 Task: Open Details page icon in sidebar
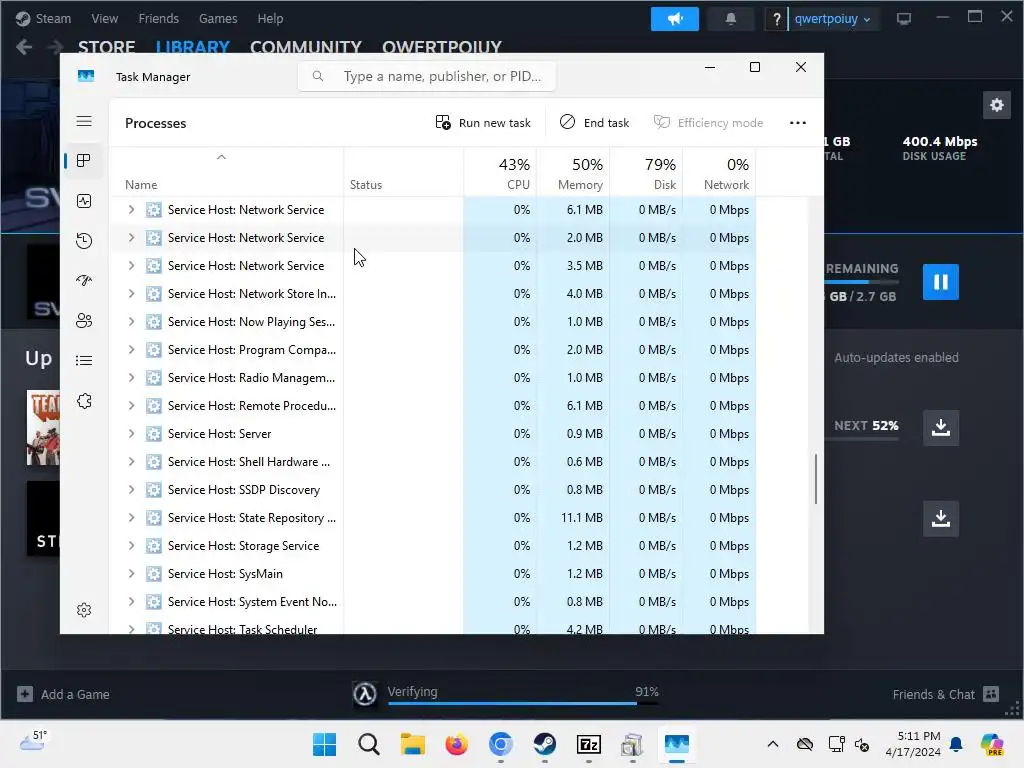(x=84, y=360)
